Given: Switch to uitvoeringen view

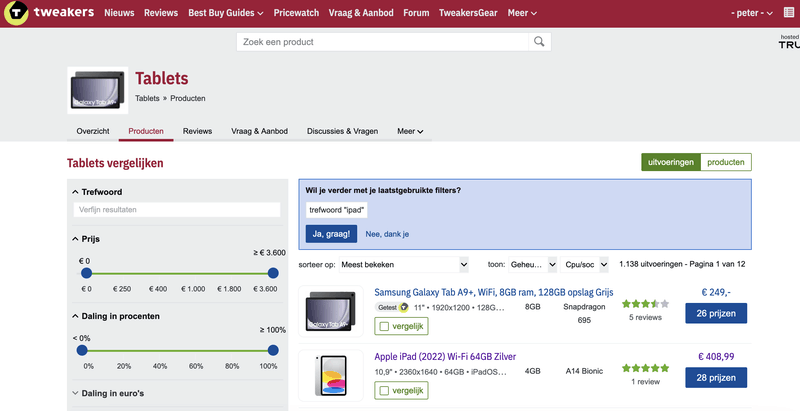Looking at the screenshot, I should (671, 162).
